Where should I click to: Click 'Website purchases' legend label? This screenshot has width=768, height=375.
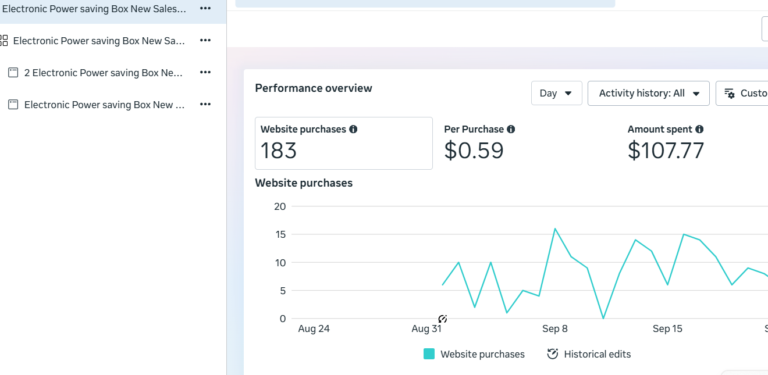pos(482,354)
